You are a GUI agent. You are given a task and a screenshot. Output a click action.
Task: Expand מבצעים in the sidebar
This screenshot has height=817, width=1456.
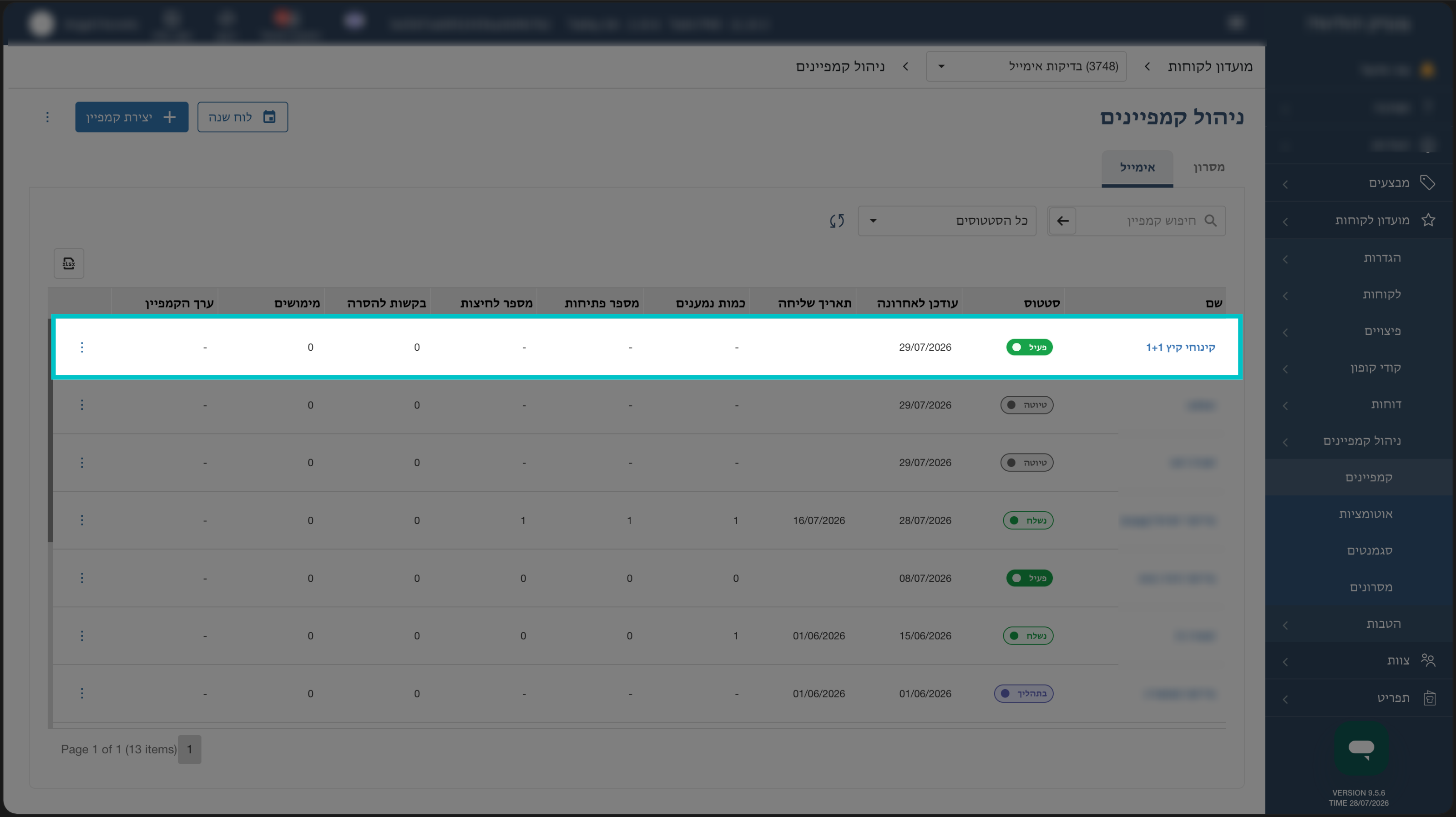tap(1360, 182)
